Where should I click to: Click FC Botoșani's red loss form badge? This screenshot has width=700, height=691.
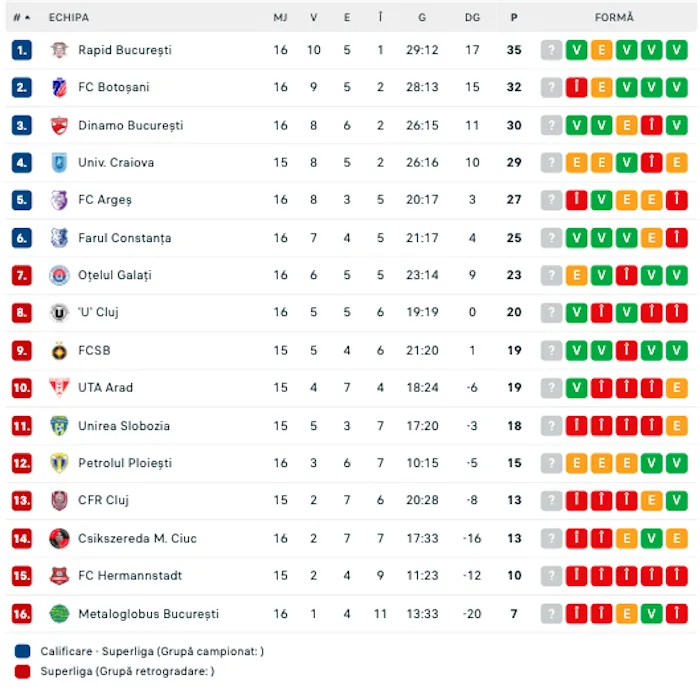pyautogui.click(x=577, y=87)
